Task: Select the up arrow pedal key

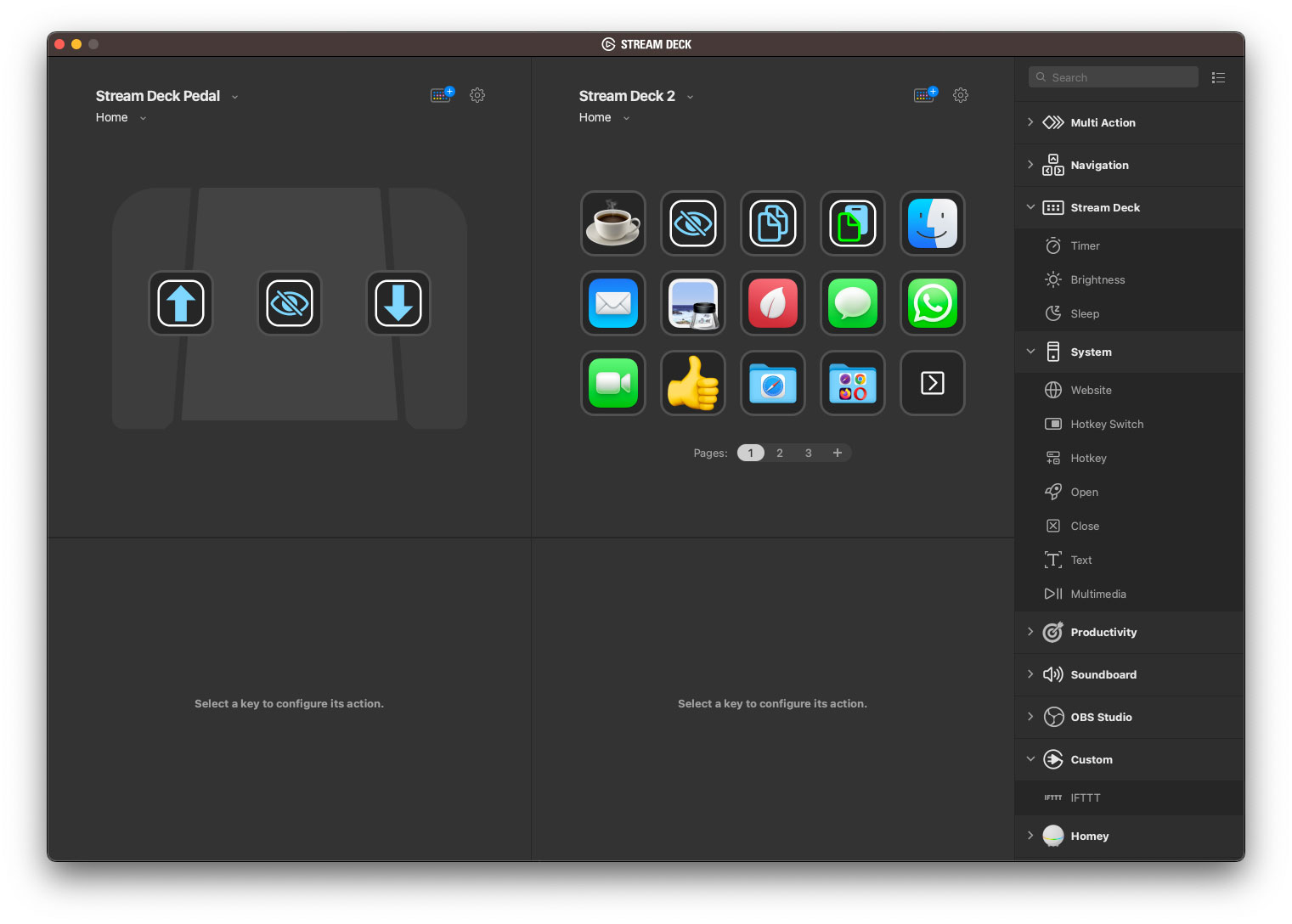Action: [x=181, y=303]
